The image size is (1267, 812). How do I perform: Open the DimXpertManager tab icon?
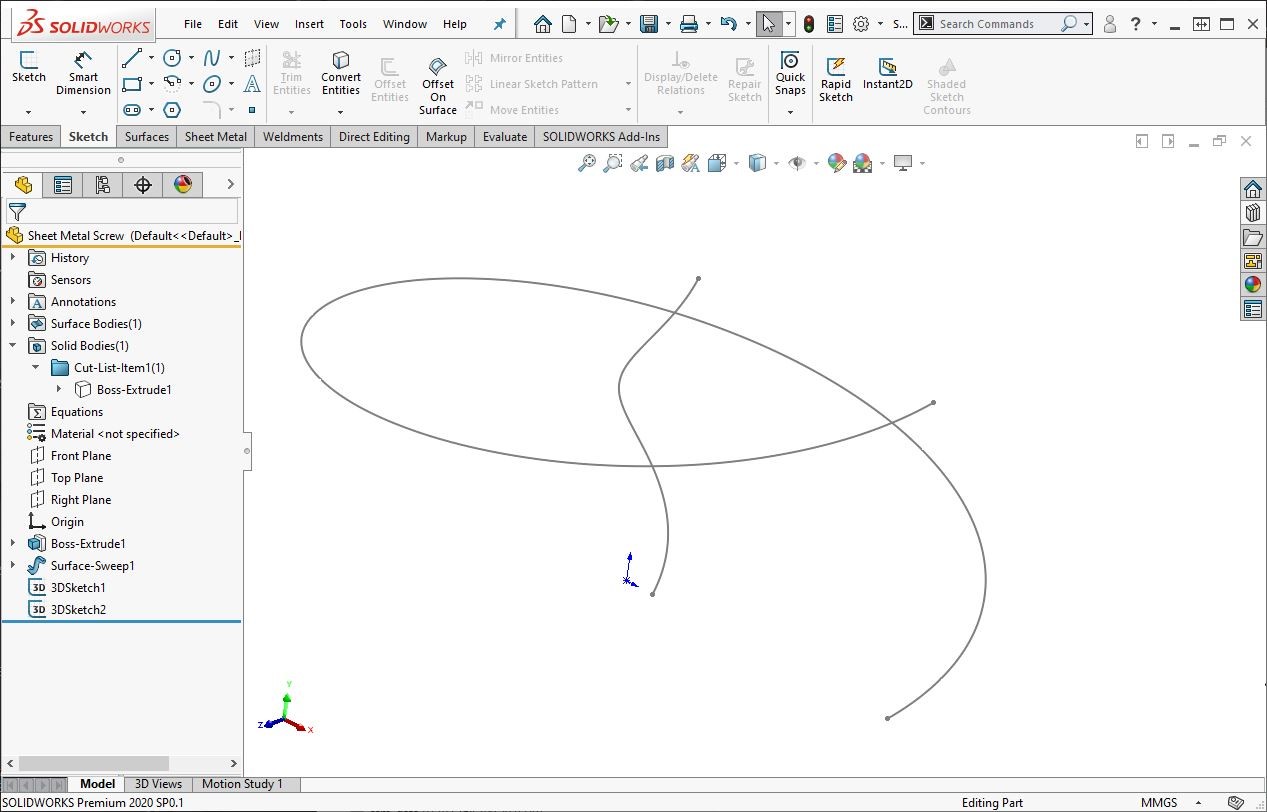[143, 184]
